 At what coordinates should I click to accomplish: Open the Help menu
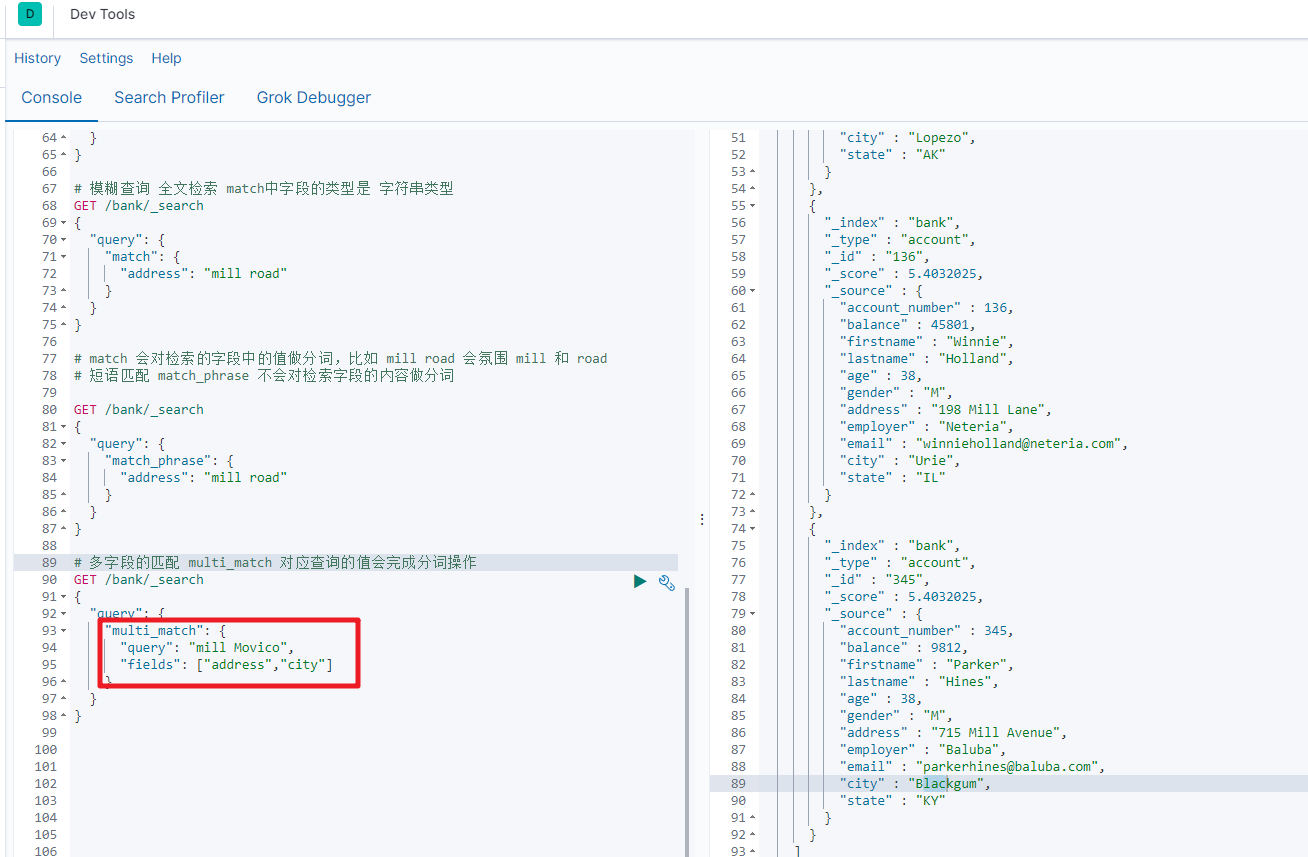coord(166,58)
